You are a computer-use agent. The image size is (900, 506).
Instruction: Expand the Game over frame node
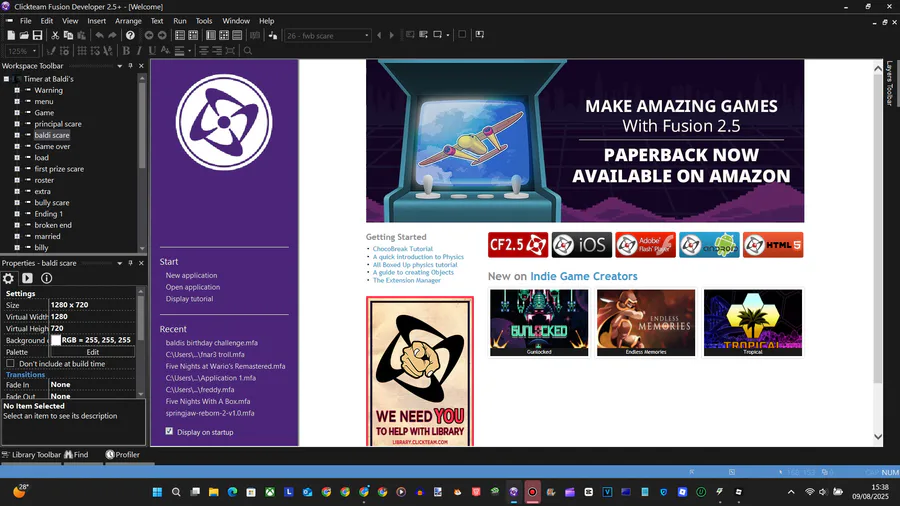pyautogui.click(x=17, y=146)
